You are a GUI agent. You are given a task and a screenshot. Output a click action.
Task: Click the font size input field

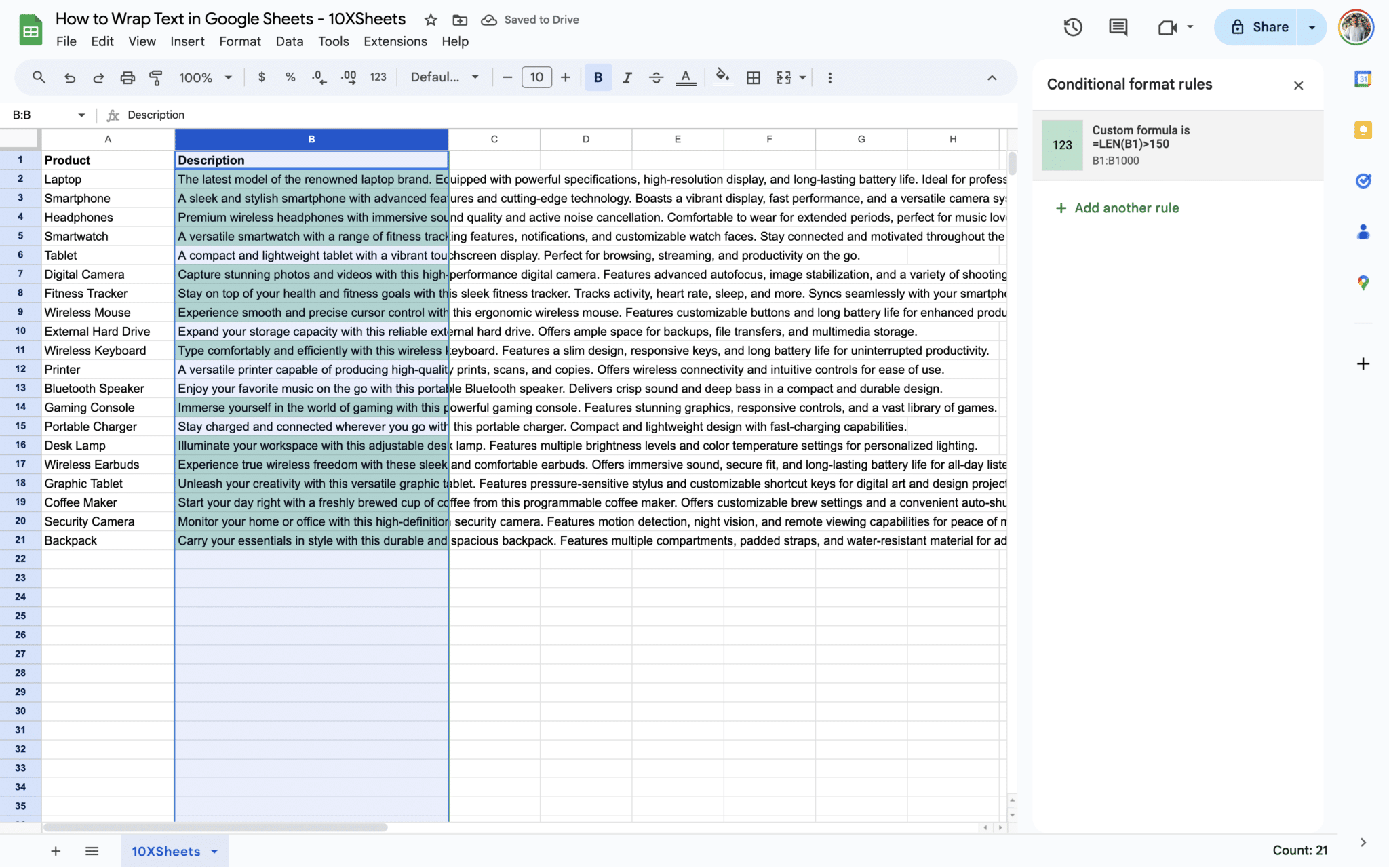point(536,77)
